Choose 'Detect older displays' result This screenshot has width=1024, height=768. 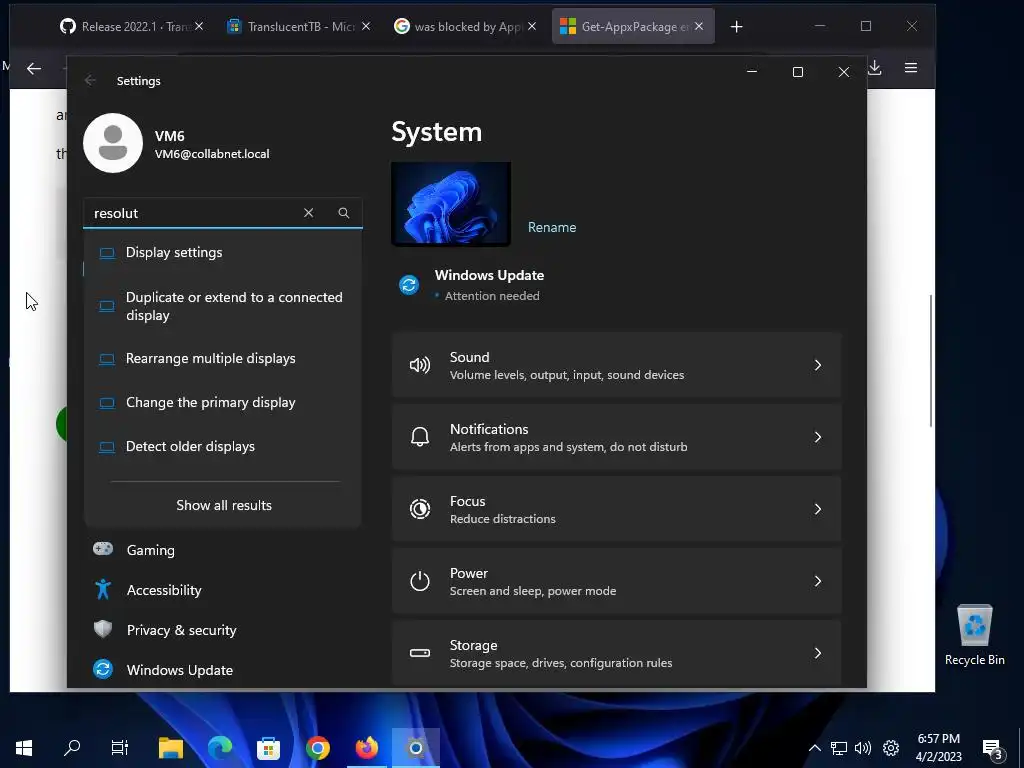(x=223, y=446)
